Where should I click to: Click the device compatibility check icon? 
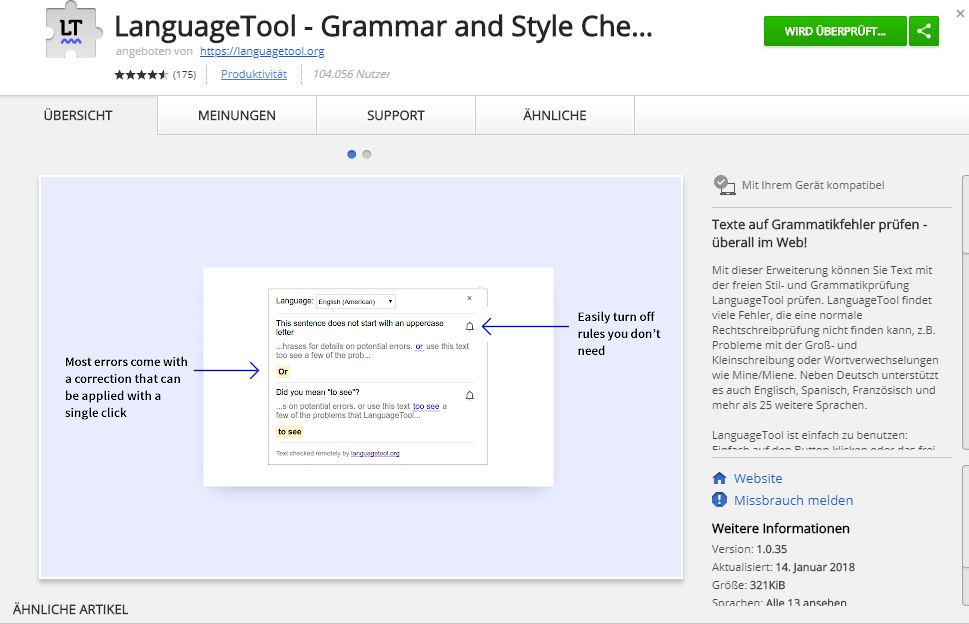(724, 185)
